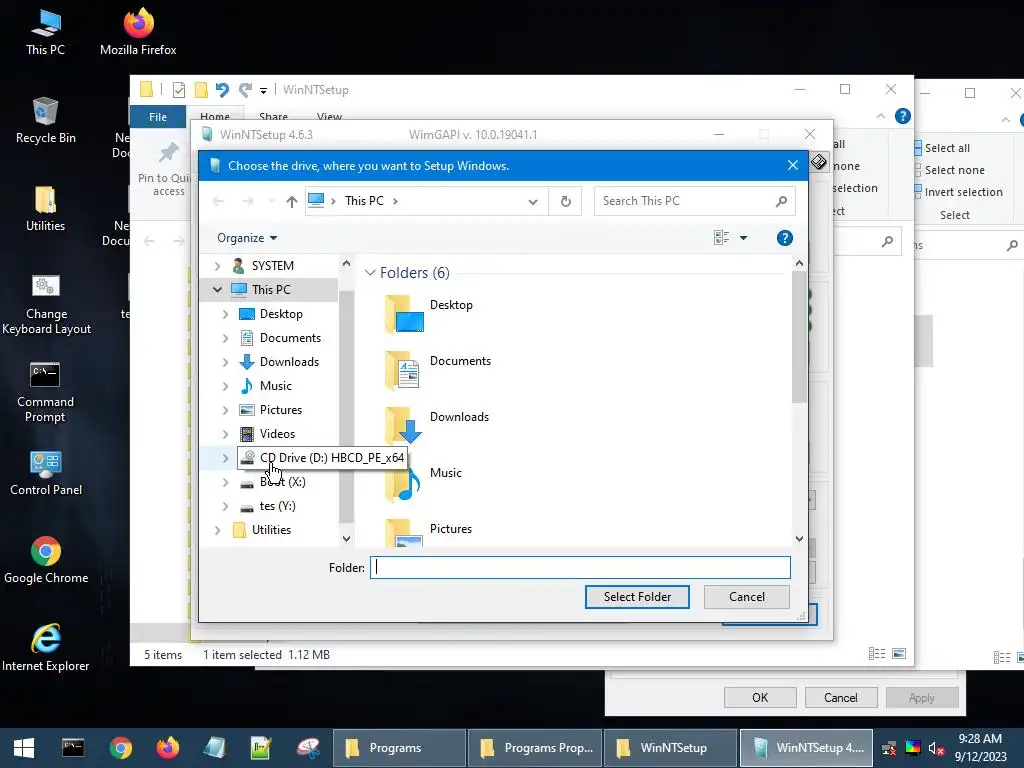Click the network icon in system tray

tap(889, 748)
